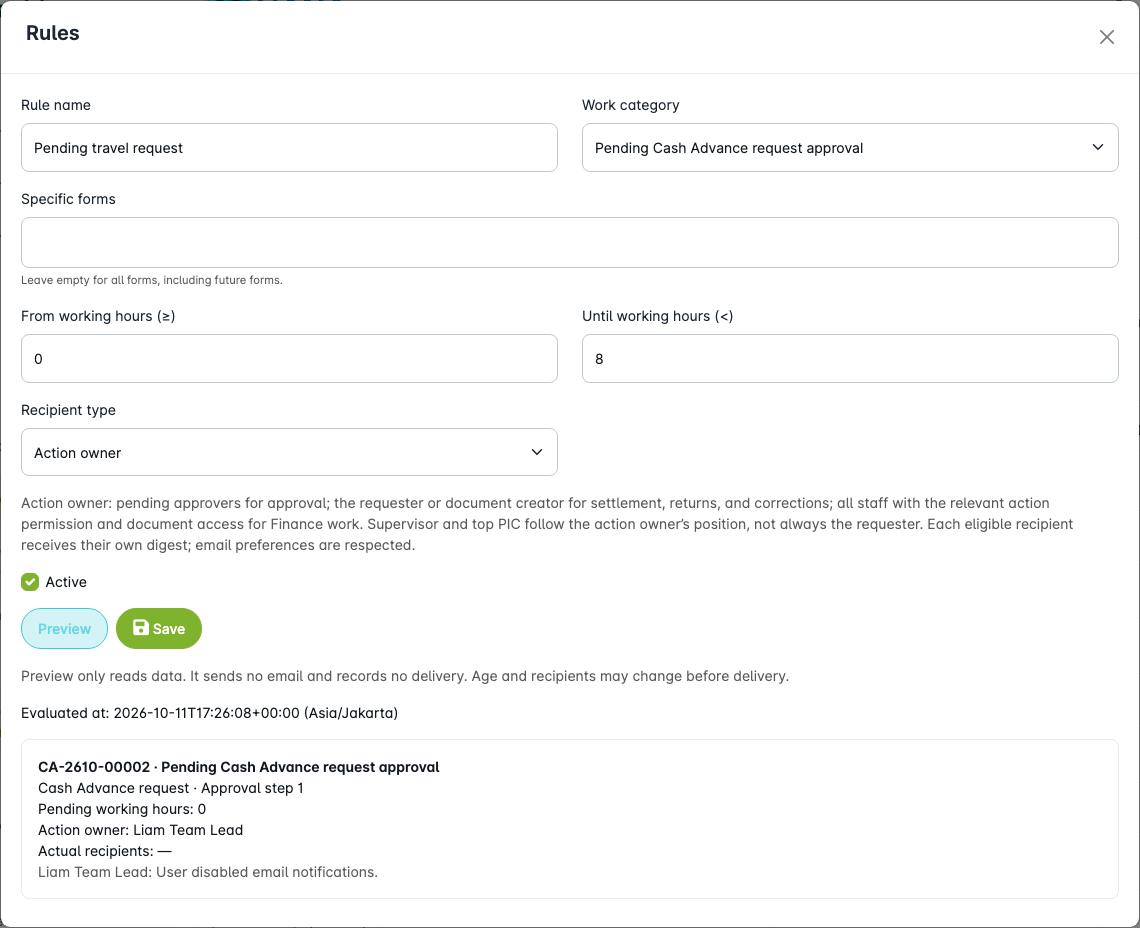This screenshot has width=1140, height=928.
Task: Click the floppy disk icon on Save
Action: [141, 628]
